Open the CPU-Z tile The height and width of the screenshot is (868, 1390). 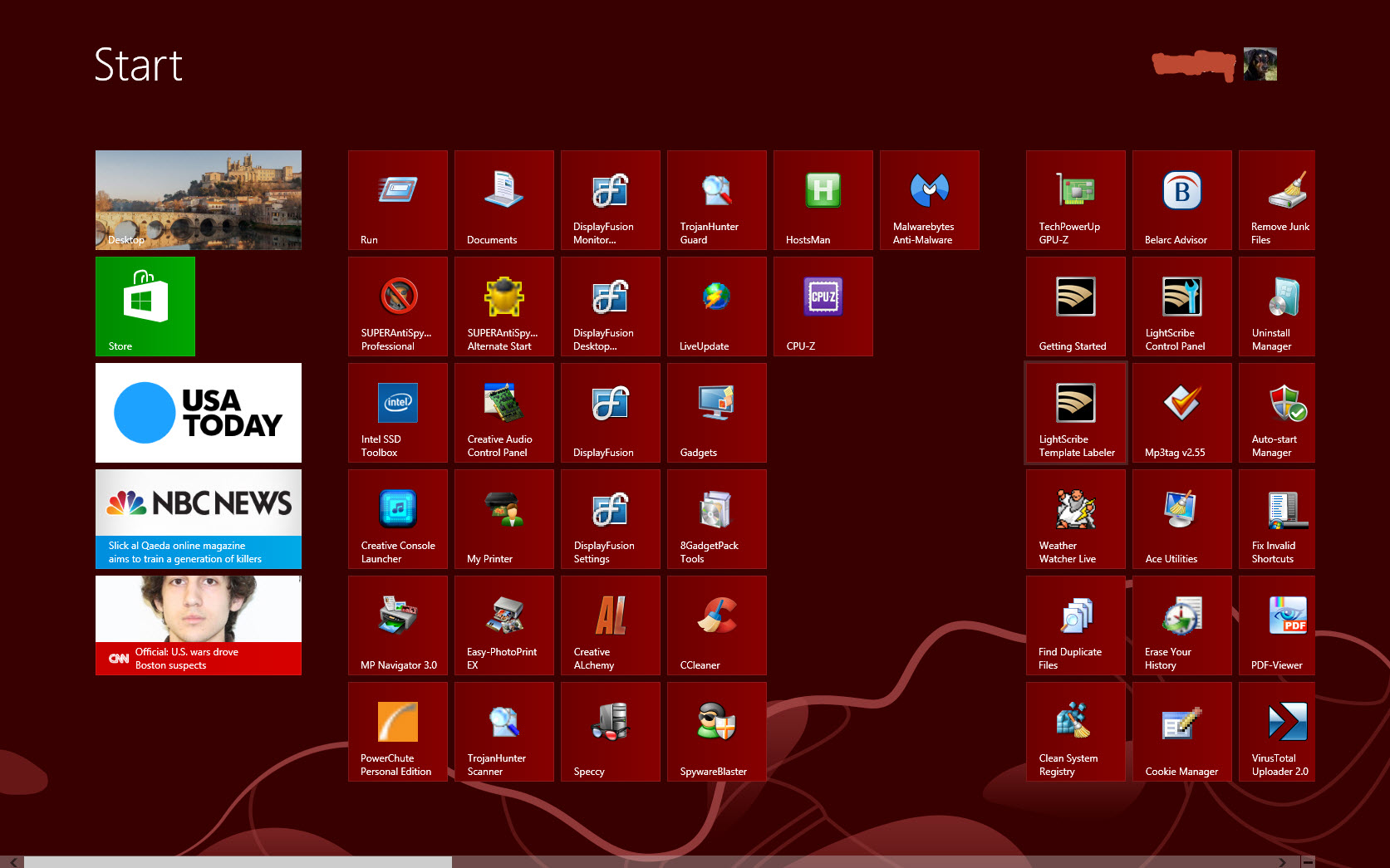[x=823, y=306]
